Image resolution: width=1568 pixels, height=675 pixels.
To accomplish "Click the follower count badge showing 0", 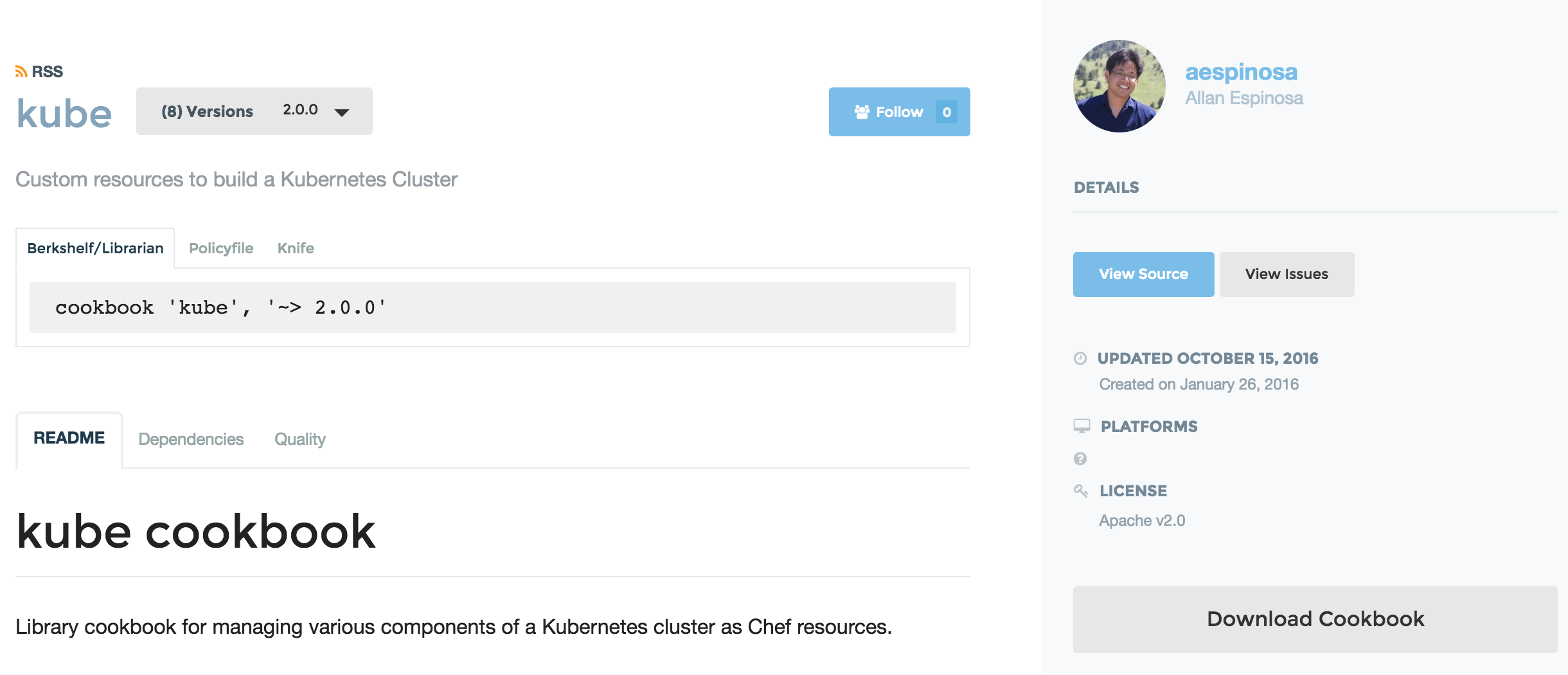I will click(946, 112).
